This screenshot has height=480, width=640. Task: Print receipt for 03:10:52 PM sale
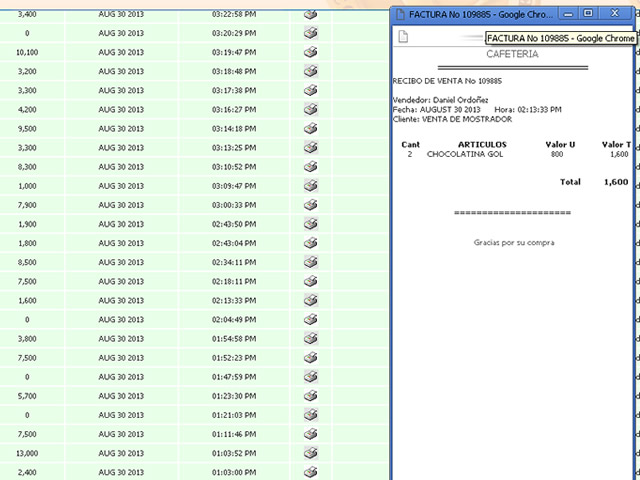[311, 167]
